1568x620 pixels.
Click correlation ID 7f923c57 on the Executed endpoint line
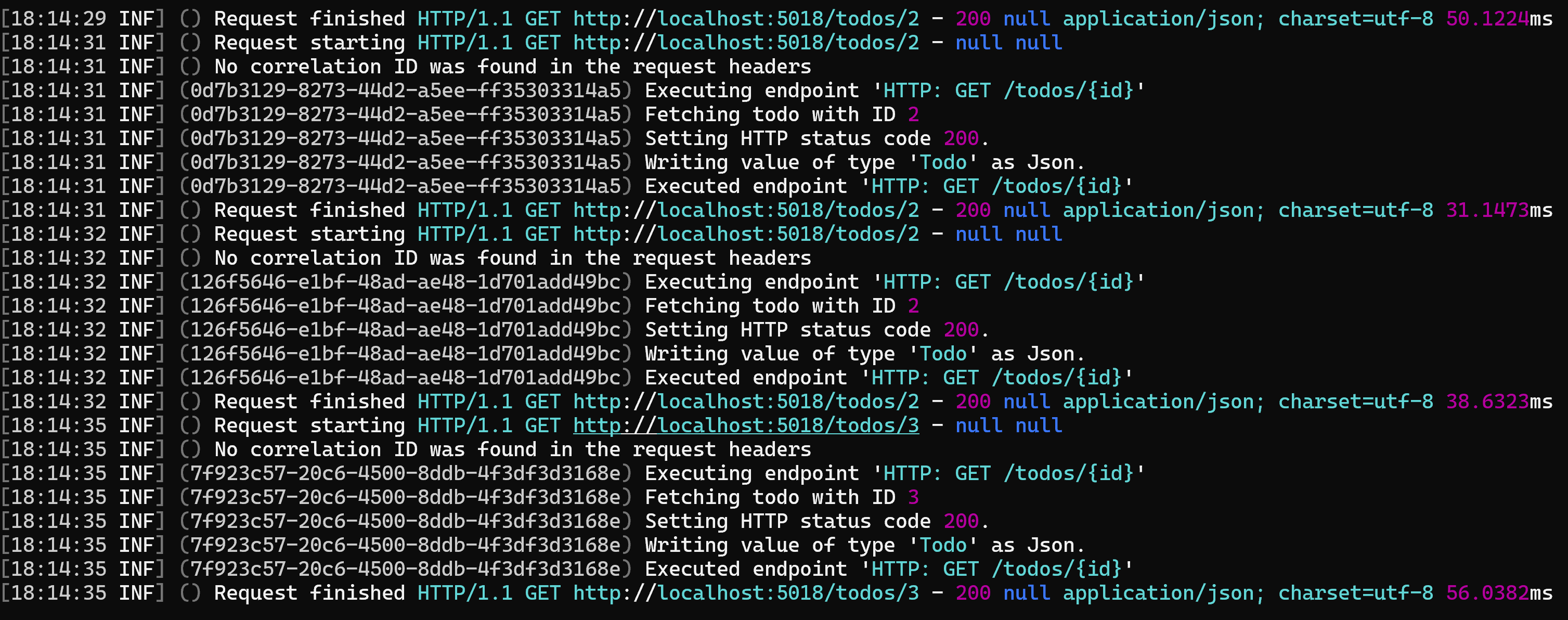[x=405, y=569]
